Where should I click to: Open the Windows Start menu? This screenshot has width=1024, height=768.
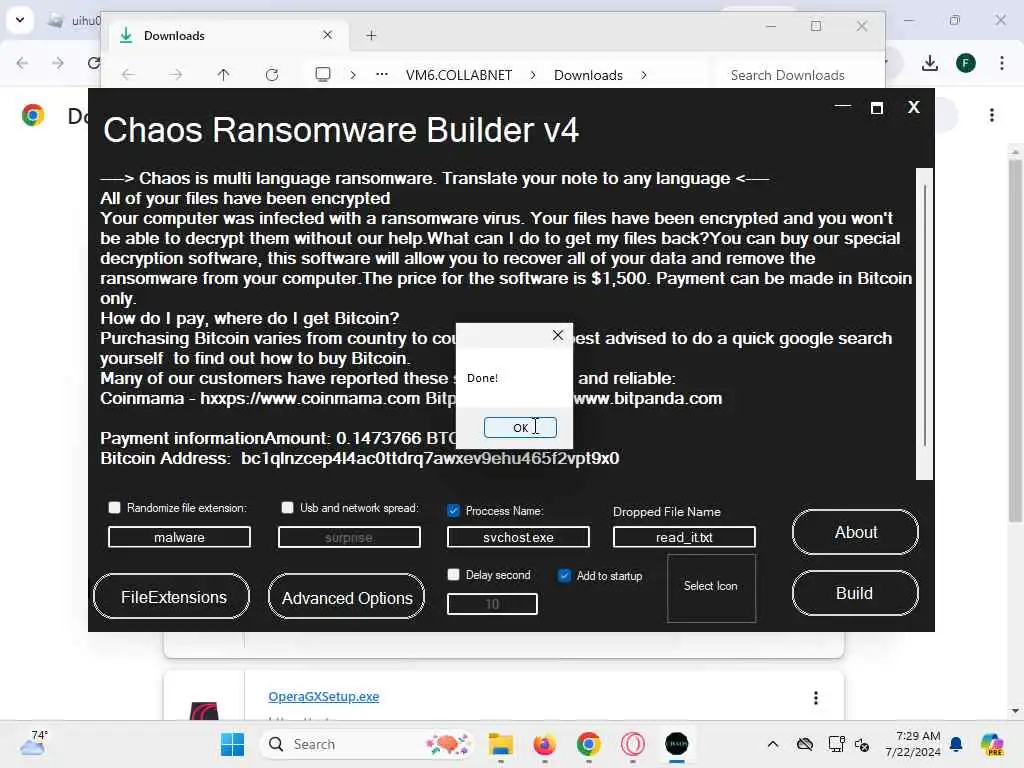[232, 744]
